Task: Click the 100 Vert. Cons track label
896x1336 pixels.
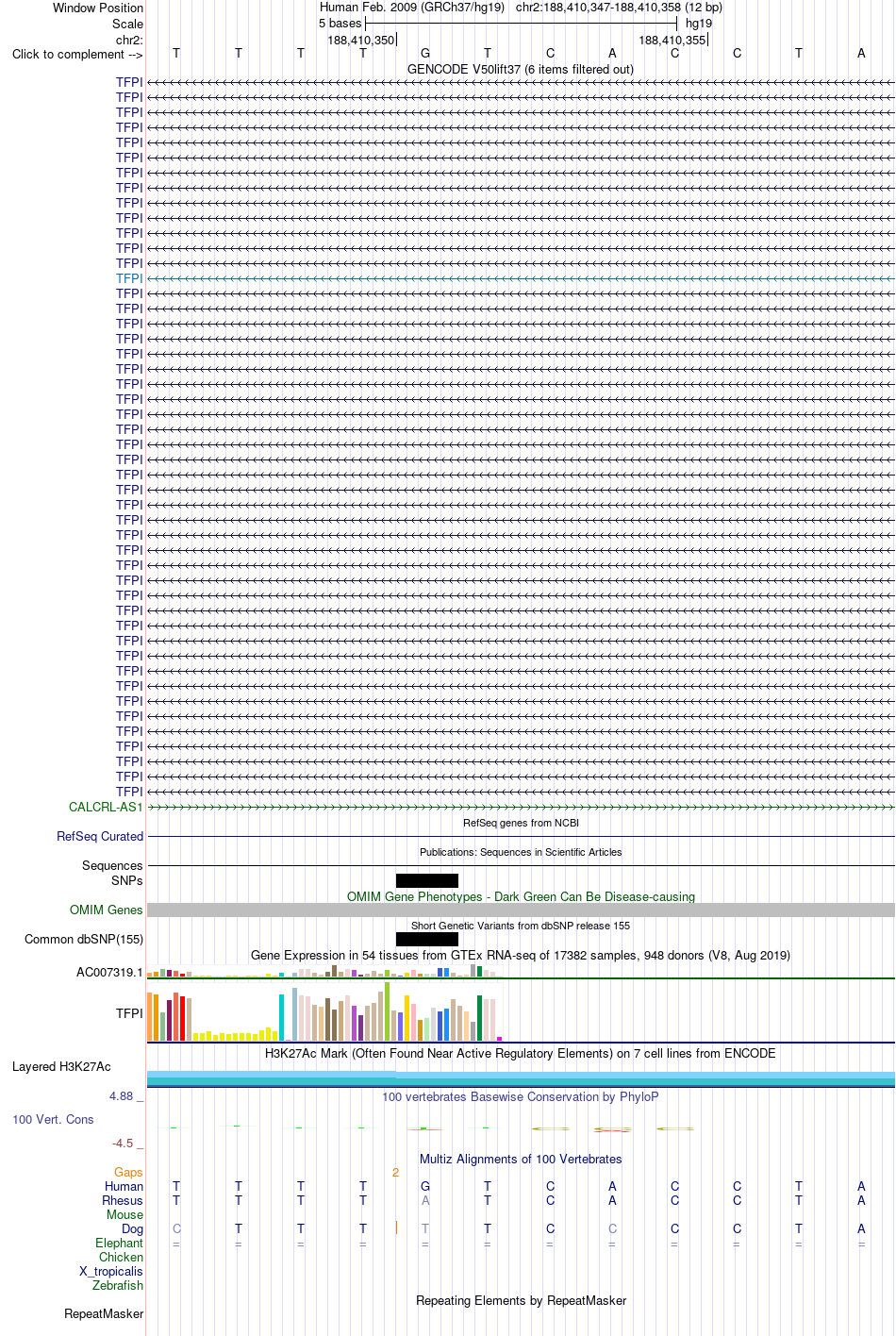Action: pos(53,1119)
